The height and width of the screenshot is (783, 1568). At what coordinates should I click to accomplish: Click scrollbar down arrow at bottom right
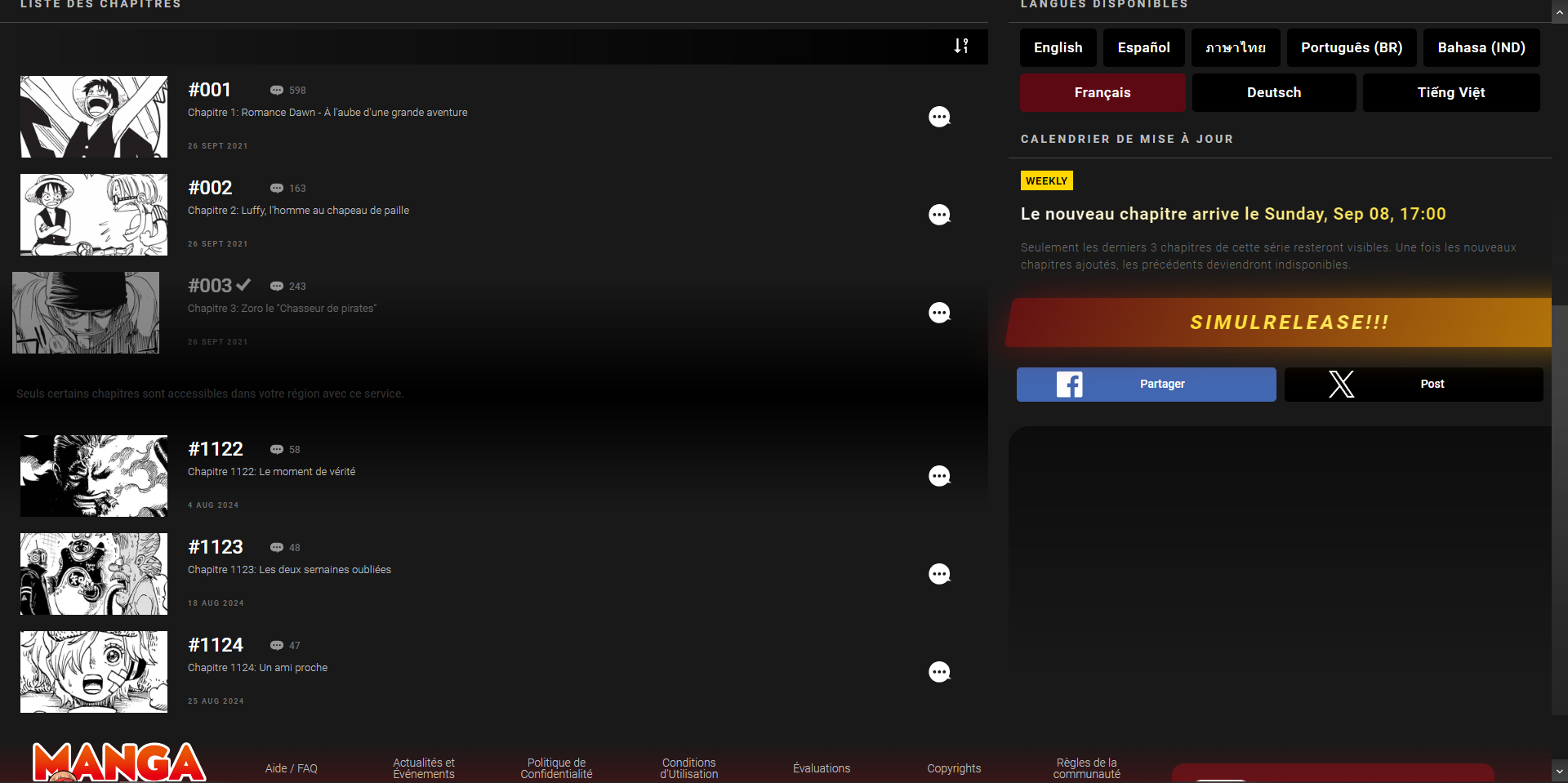coord(1559,770)
